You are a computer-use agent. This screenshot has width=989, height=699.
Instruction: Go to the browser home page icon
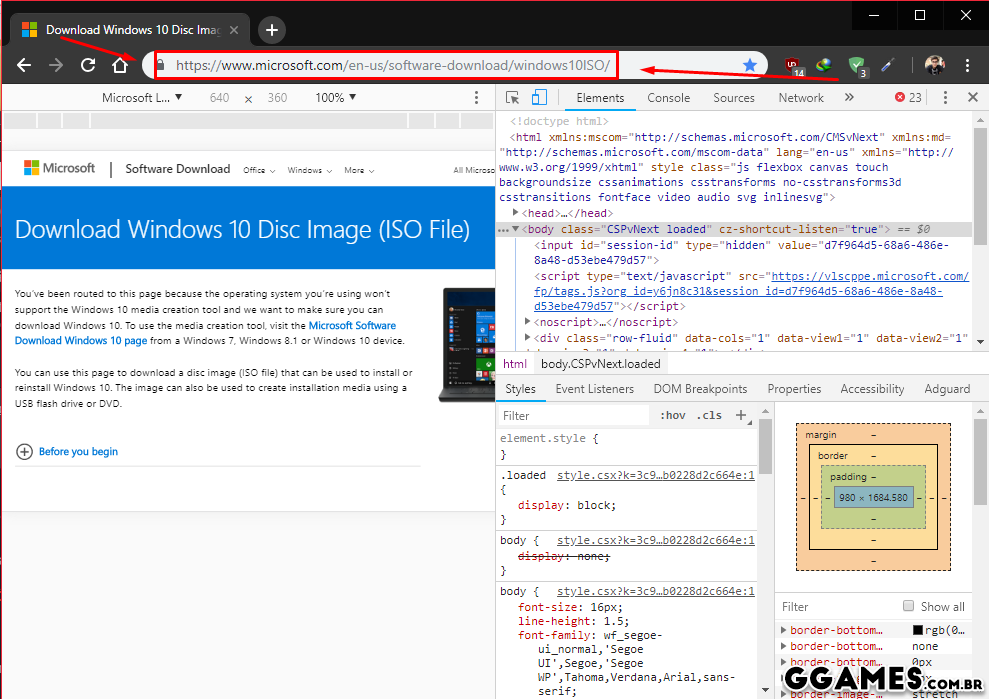click(x=120, y=65)
